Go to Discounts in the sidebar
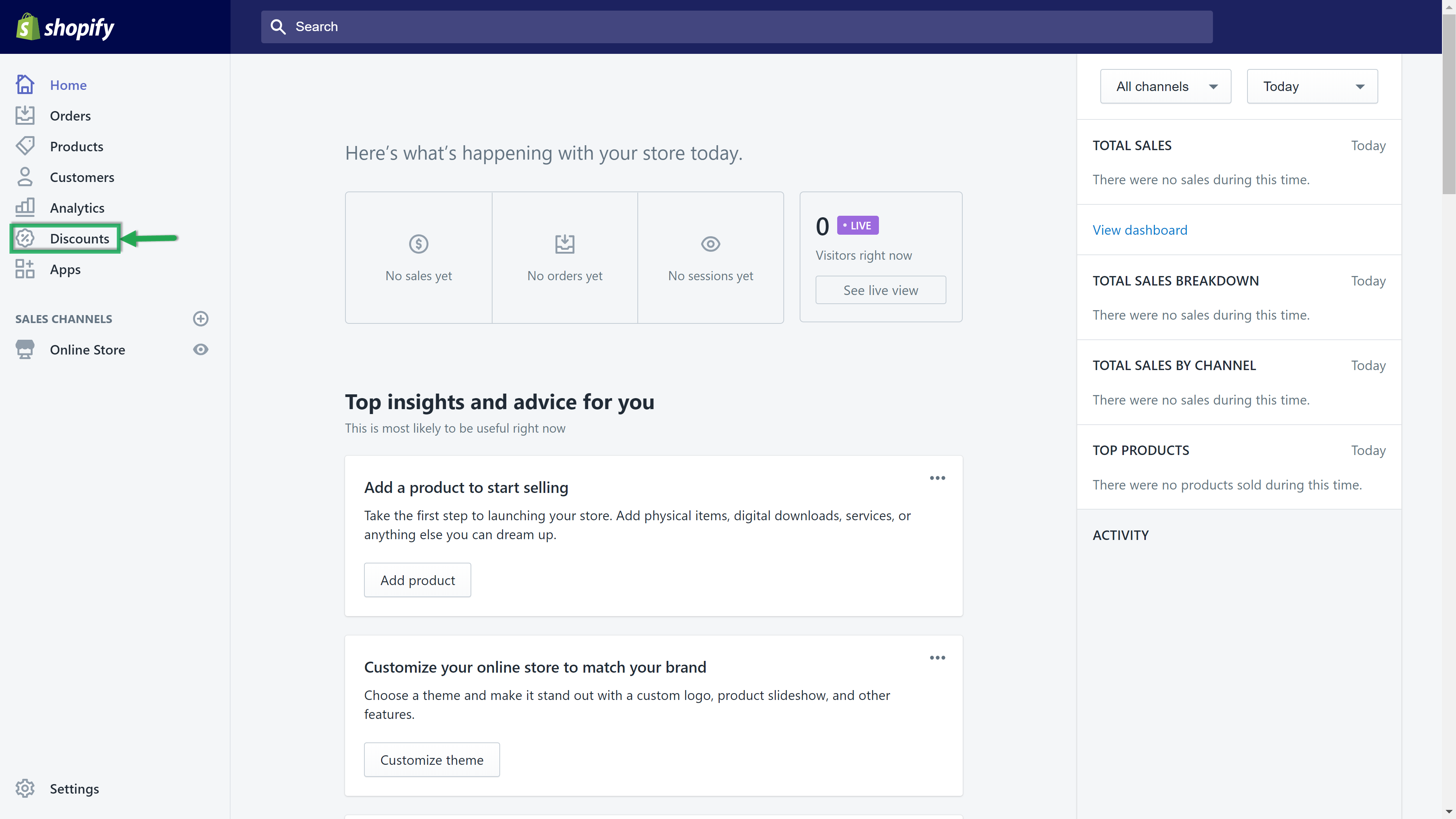The image size is (1456, 819). pyautogui.click(x=79, y=238)
